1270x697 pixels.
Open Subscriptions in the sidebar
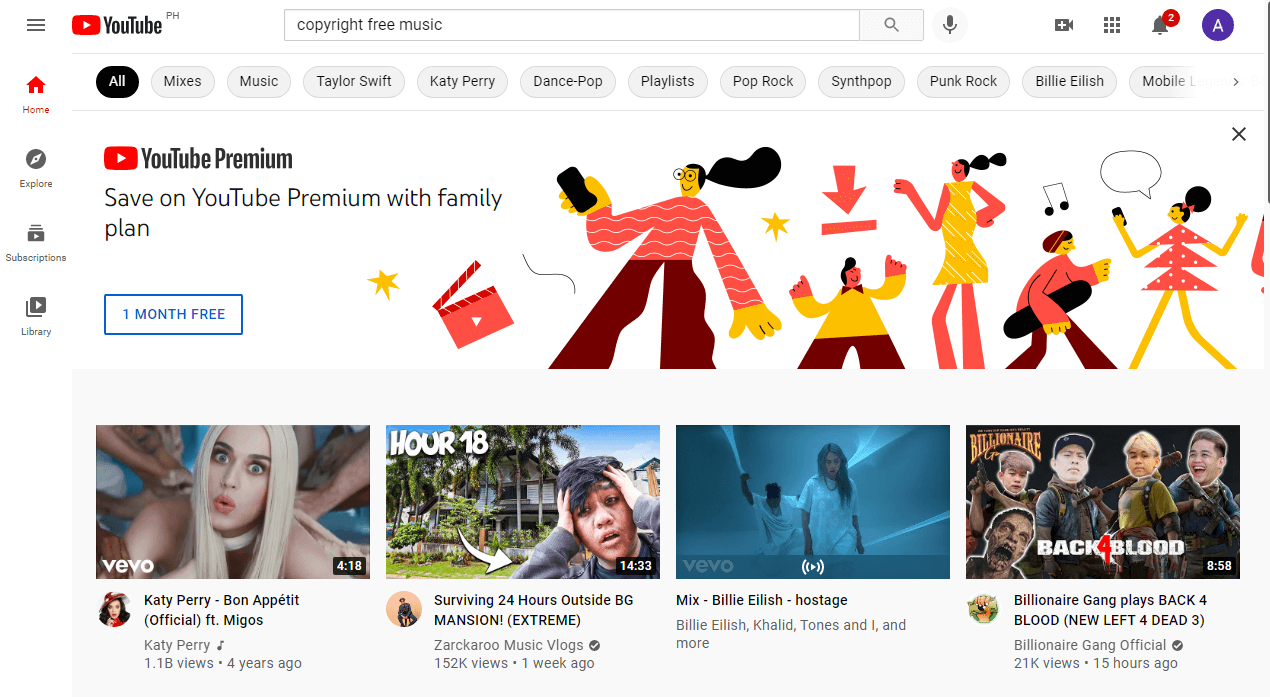pos(36,241)
